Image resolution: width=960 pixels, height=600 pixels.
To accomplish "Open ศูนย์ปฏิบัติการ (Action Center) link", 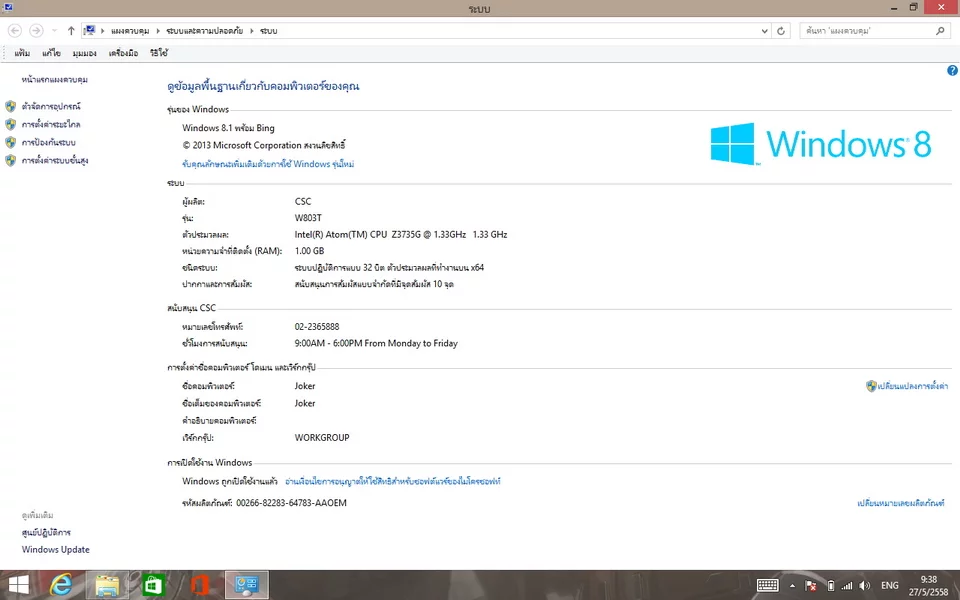I will click(x=46, y=533).
